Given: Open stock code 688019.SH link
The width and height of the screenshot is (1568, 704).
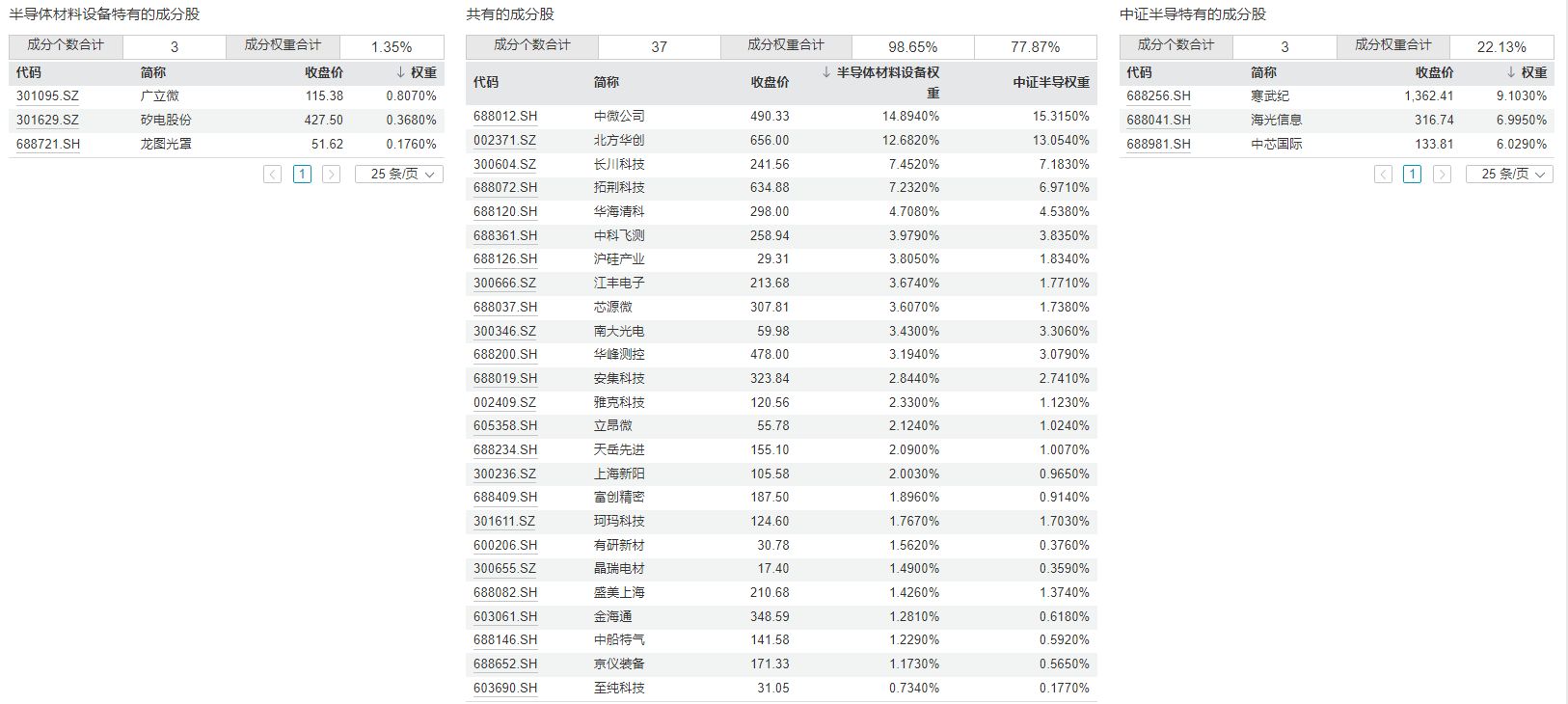Looking at the screenshot, I should pyautogui.click(x=505, y=378).
